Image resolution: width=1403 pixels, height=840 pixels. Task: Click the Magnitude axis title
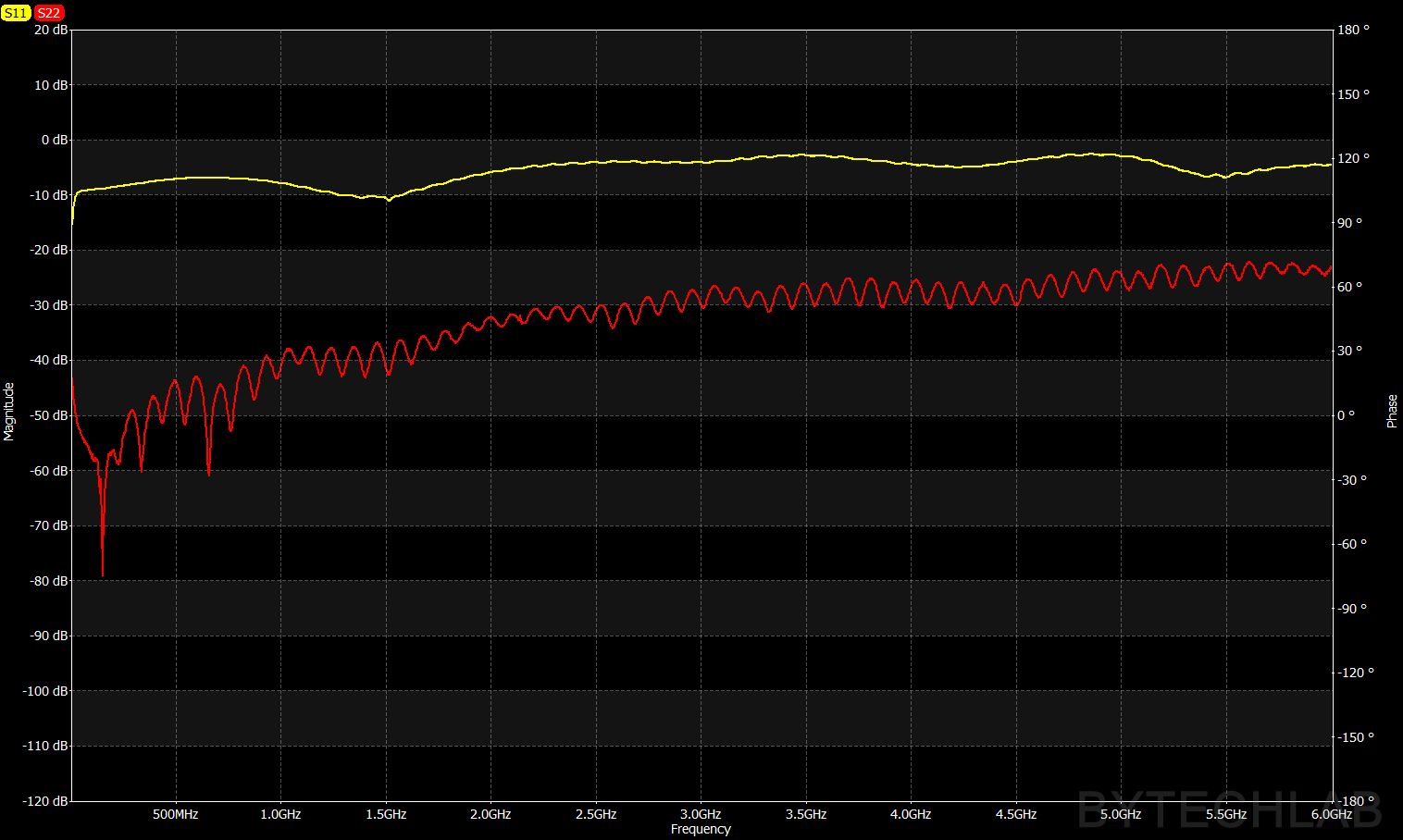coord(9,412)
